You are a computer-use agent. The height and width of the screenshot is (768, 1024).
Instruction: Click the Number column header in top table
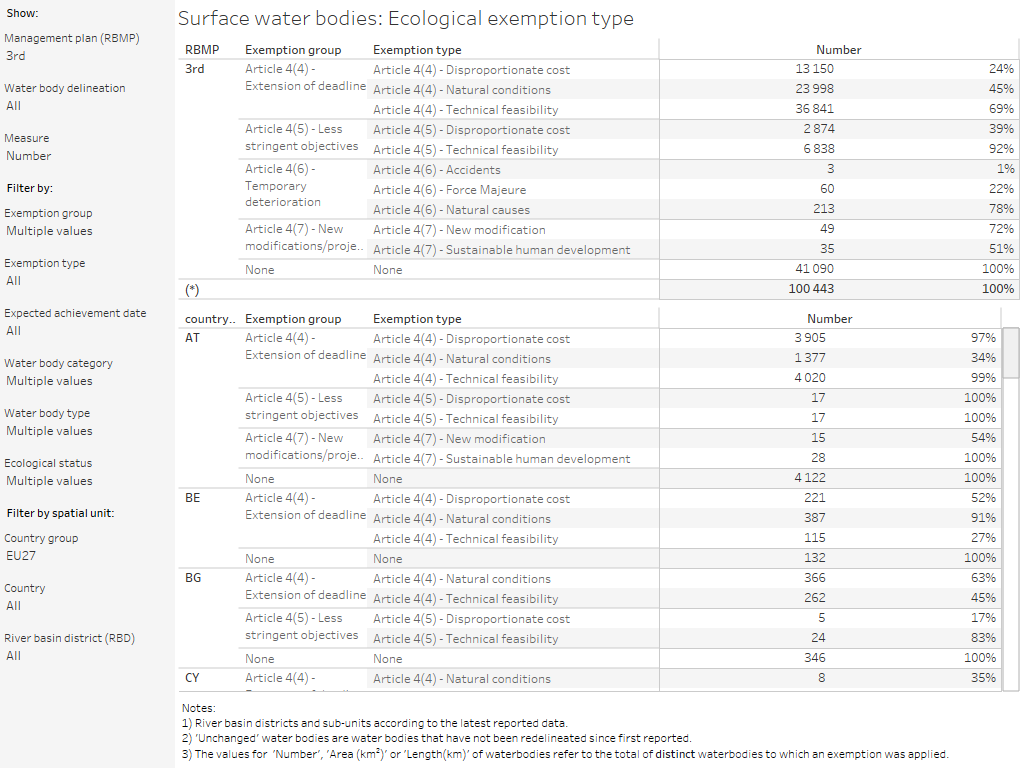coord(839,50)
